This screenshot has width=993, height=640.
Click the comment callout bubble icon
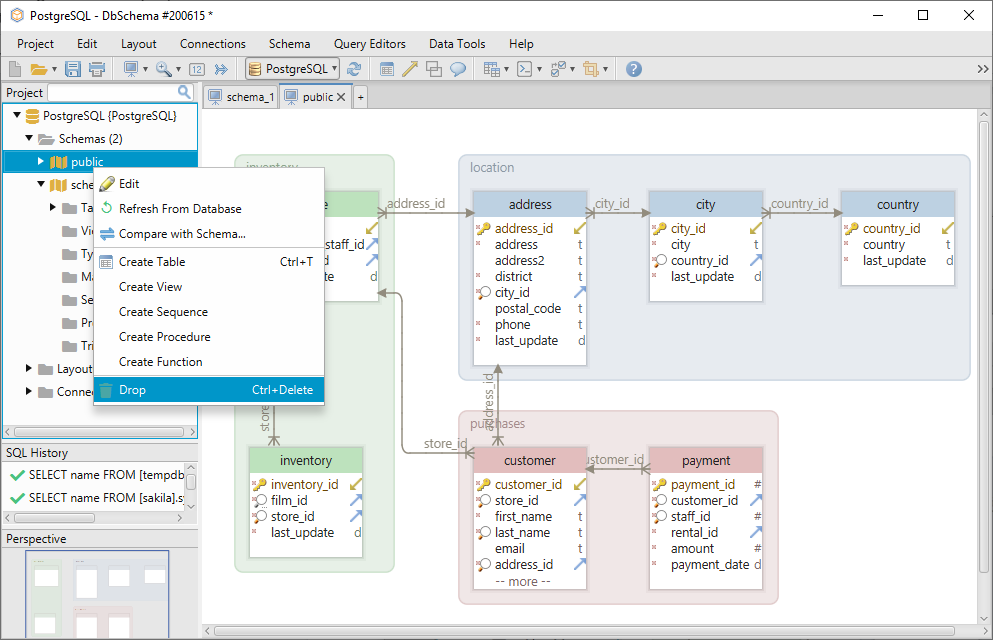[x=458, y=69]
